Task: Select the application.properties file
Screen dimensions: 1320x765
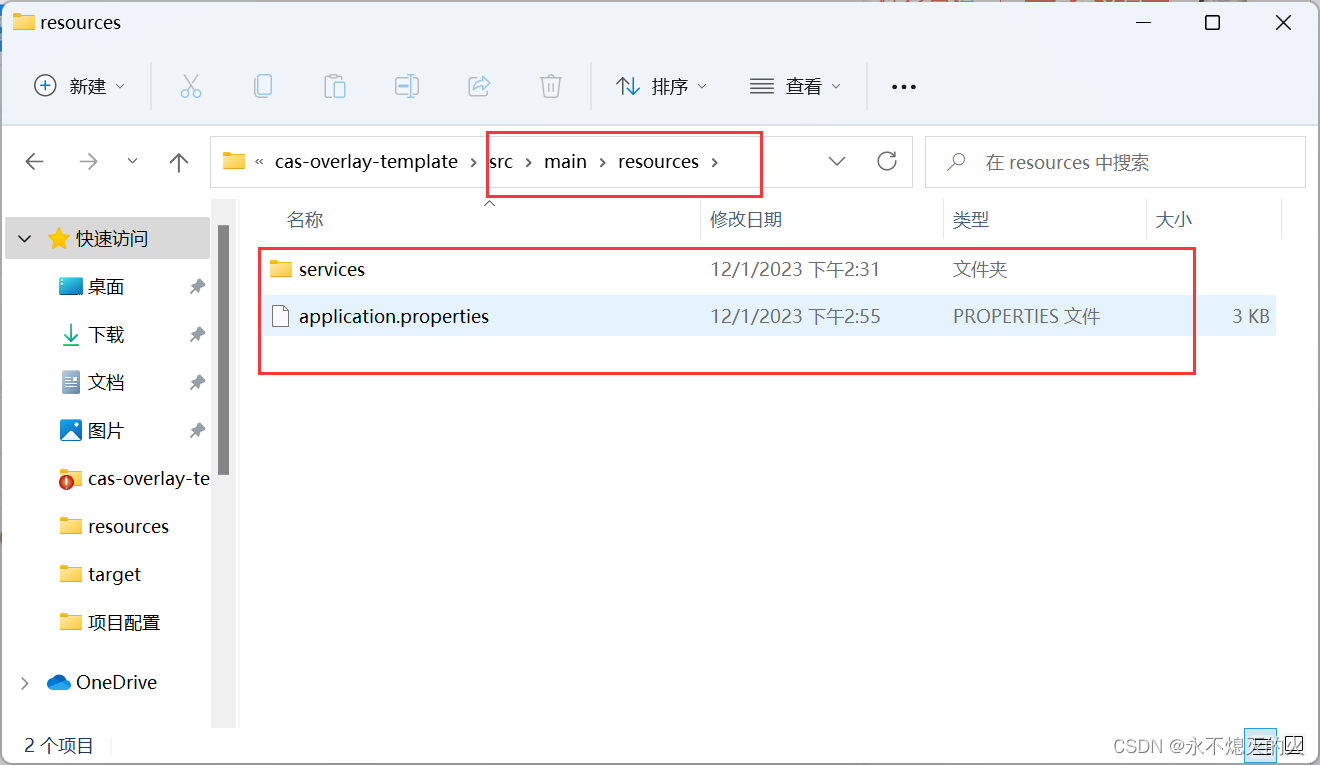Action: [x=767, y=316]
